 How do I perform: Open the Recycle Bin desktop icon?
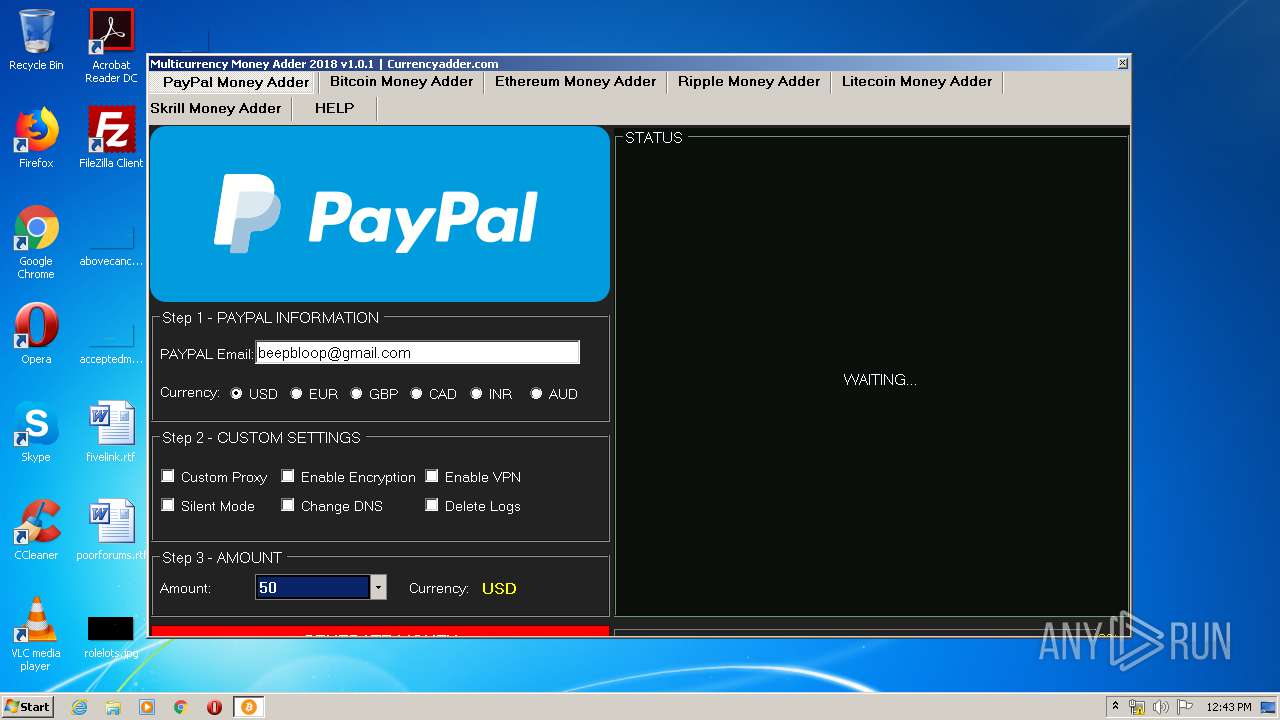[x=36, y=40]
